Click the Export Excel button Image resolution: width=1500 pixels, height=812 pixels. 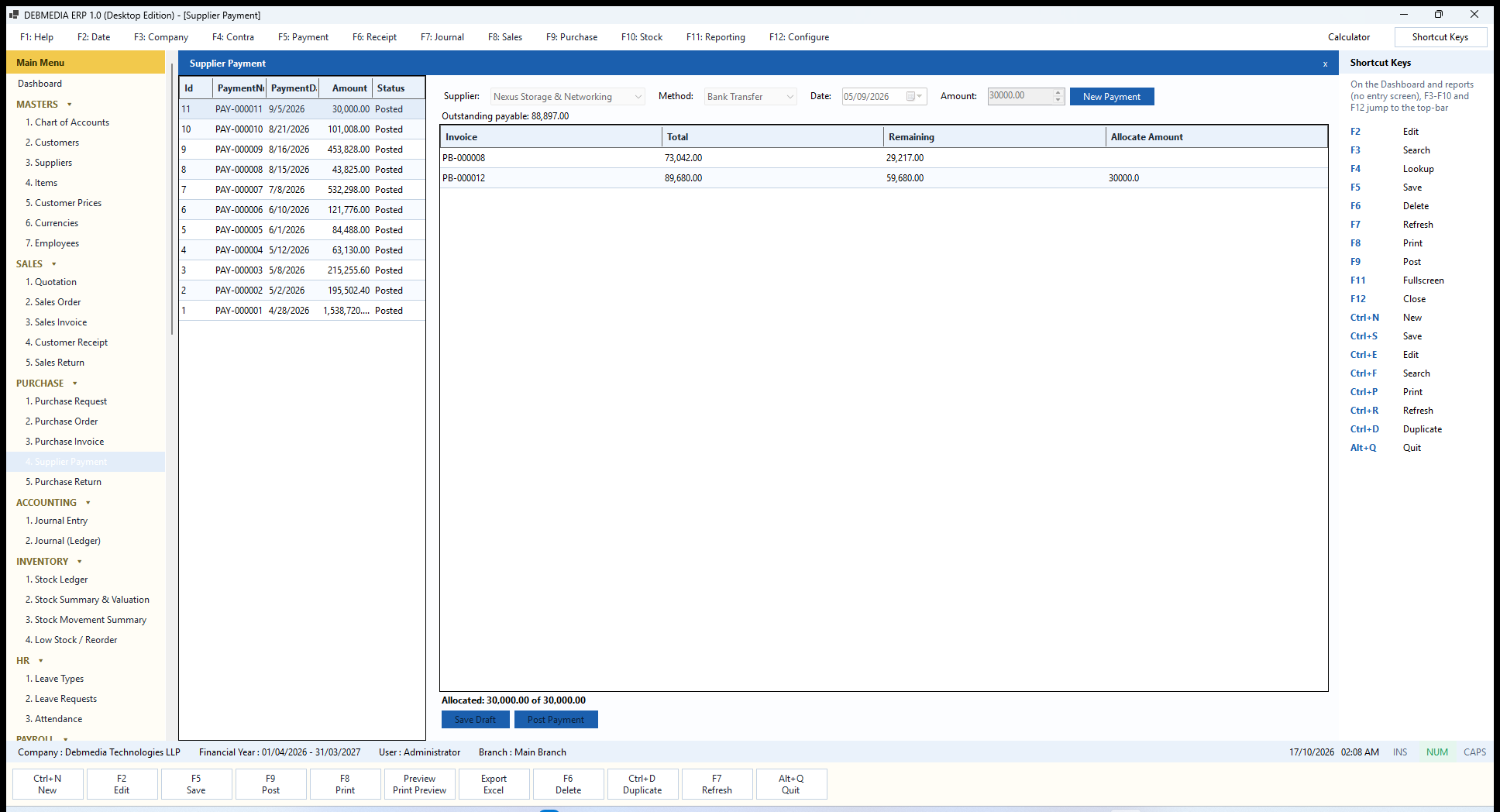[494, 784]
